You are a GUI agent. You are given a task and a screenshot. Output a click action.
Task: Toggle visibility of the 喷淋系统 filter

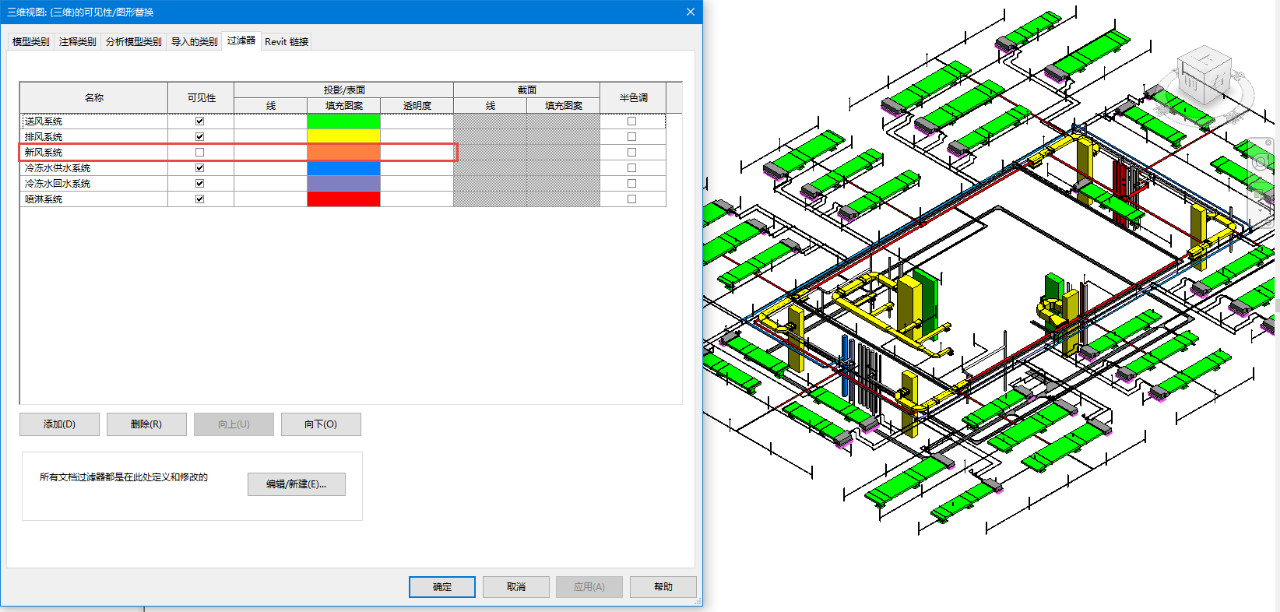tap(200, 199)
